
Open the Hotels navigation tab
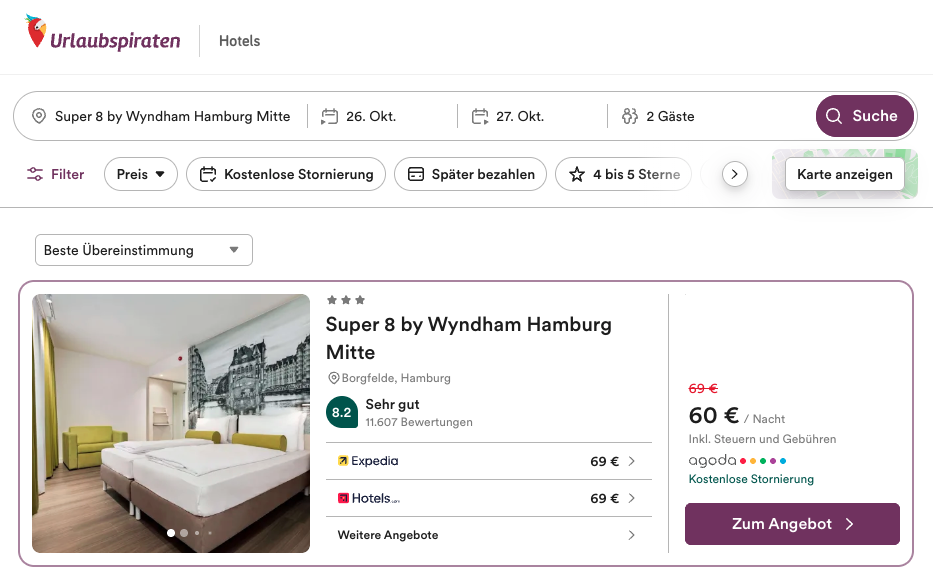(x=239, y=41)
